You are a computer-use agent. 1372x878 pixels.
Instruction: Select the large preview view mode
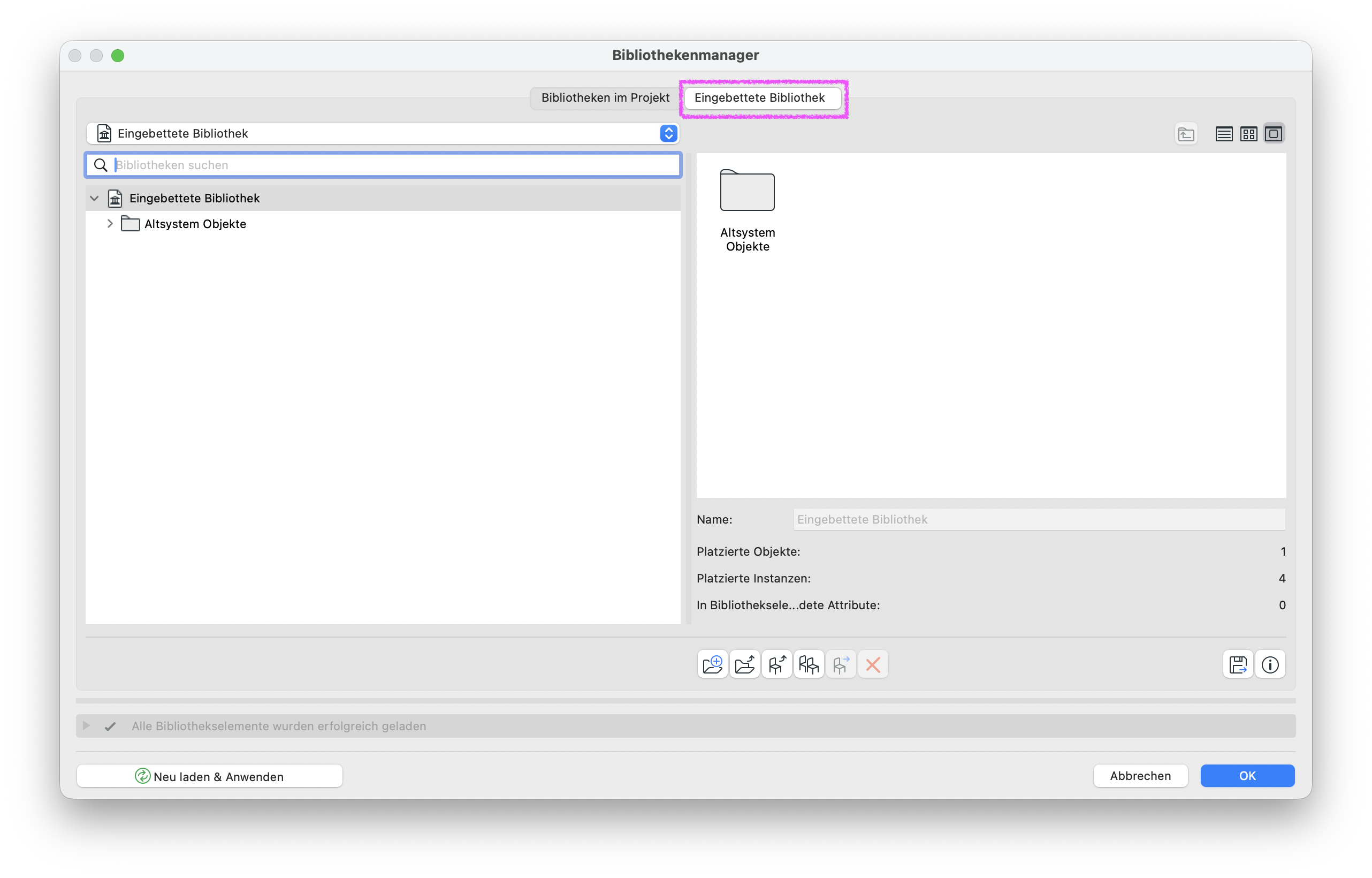[x=1274, y=134]
